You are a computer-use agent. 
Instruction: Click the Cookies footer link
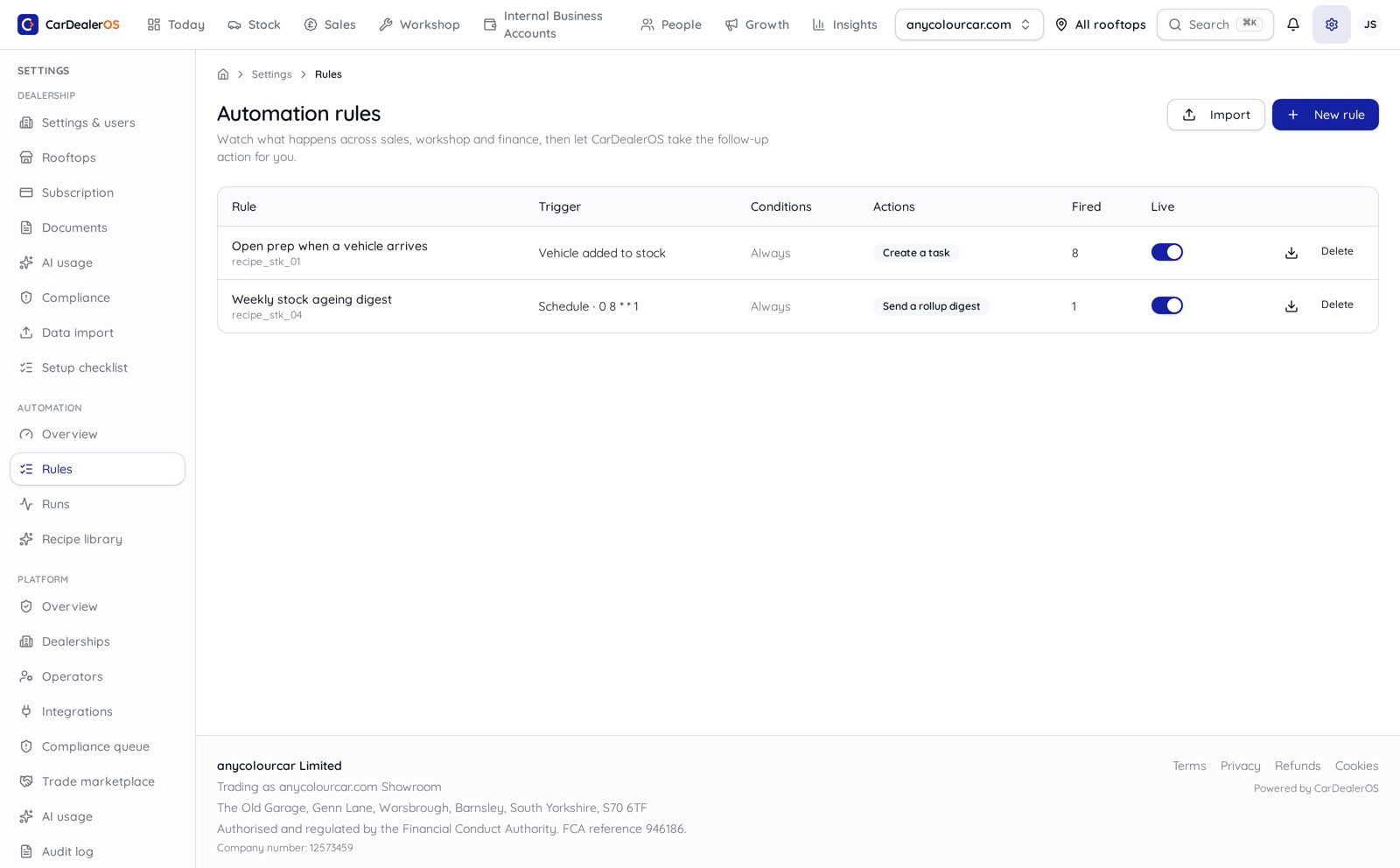[x=1357, y=766]
